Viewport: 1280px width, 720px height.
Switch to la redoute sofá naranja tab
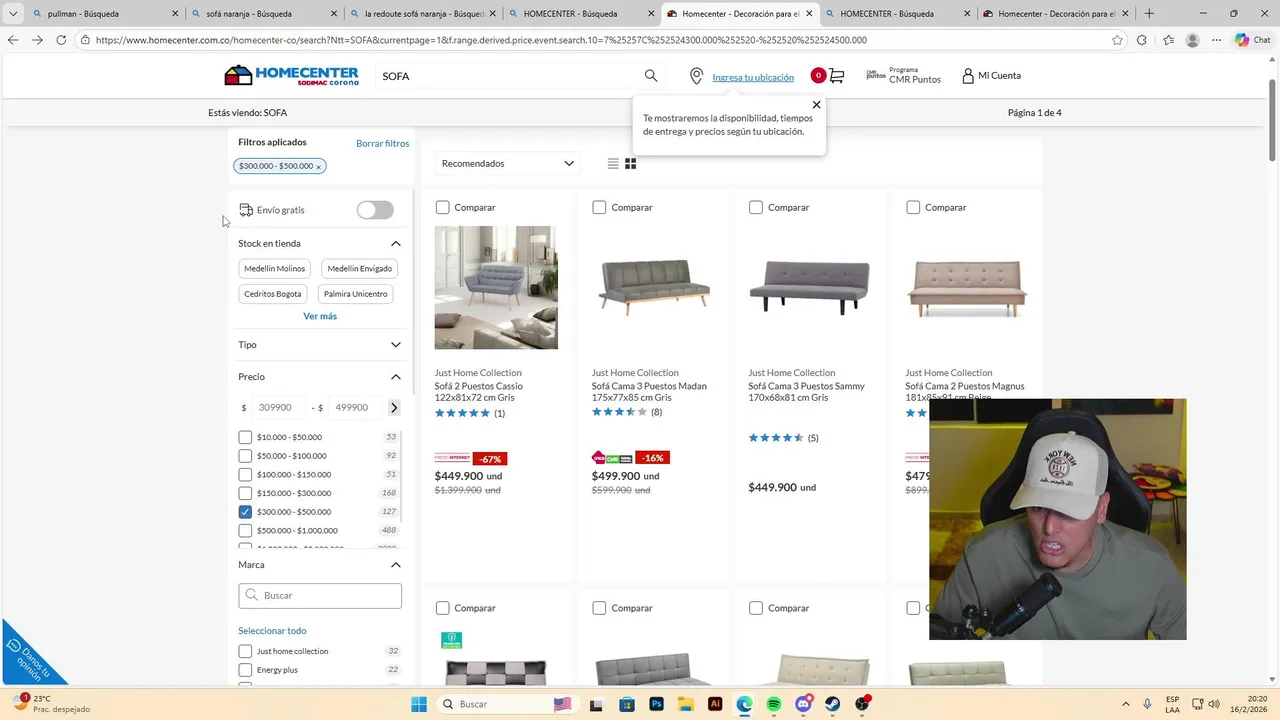[423, 14]
